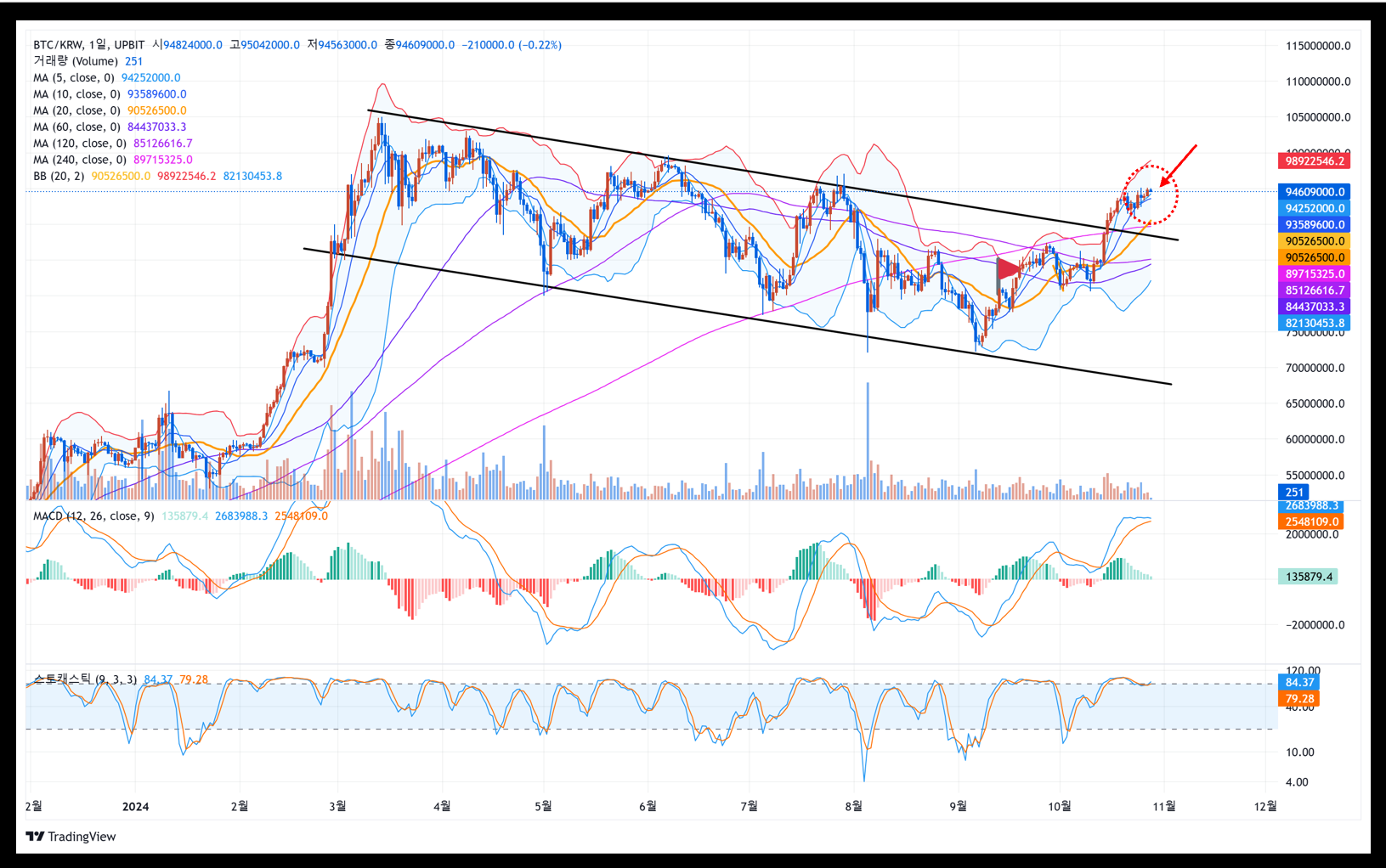The image size is (1386, 868).
Task: Click the −2000000.0 MACD scale value
Action: 1315,625
